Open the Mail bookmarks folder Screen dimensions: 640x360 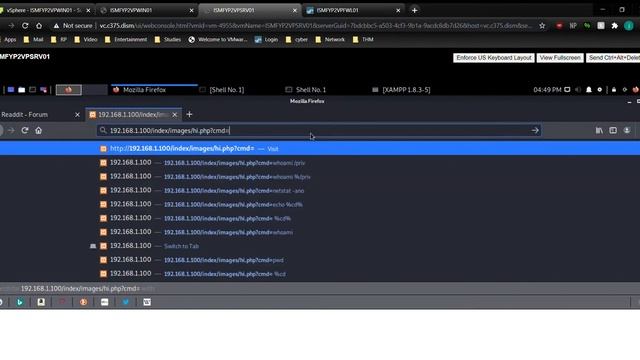[33, 40]
